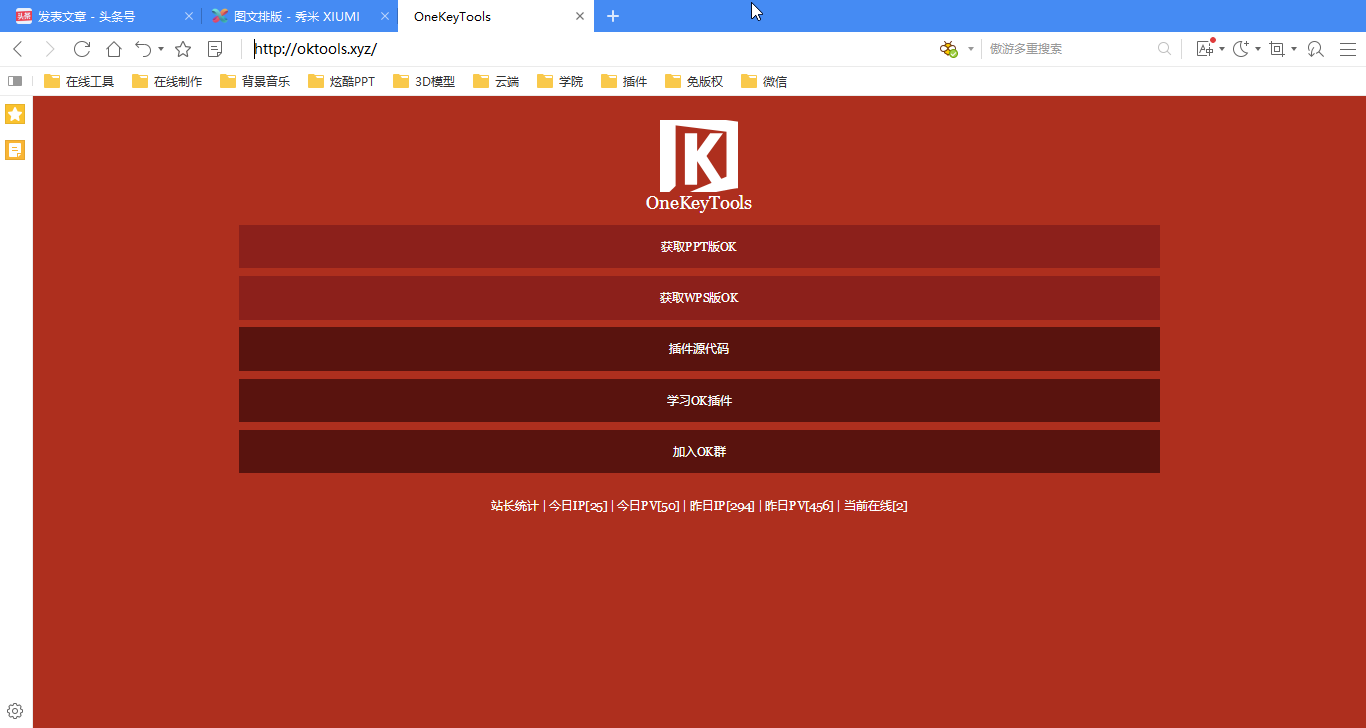Click the OneKeyTools K logo
Screen dimensions: 1366x728
click(699, 156)
